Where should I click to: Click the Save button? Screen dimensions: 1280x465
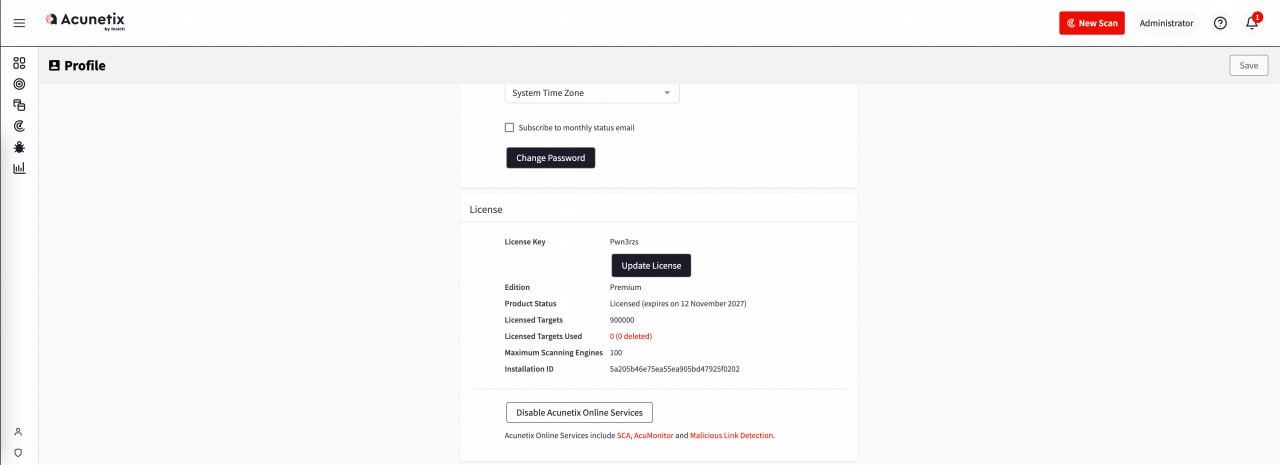[1249, 65]
